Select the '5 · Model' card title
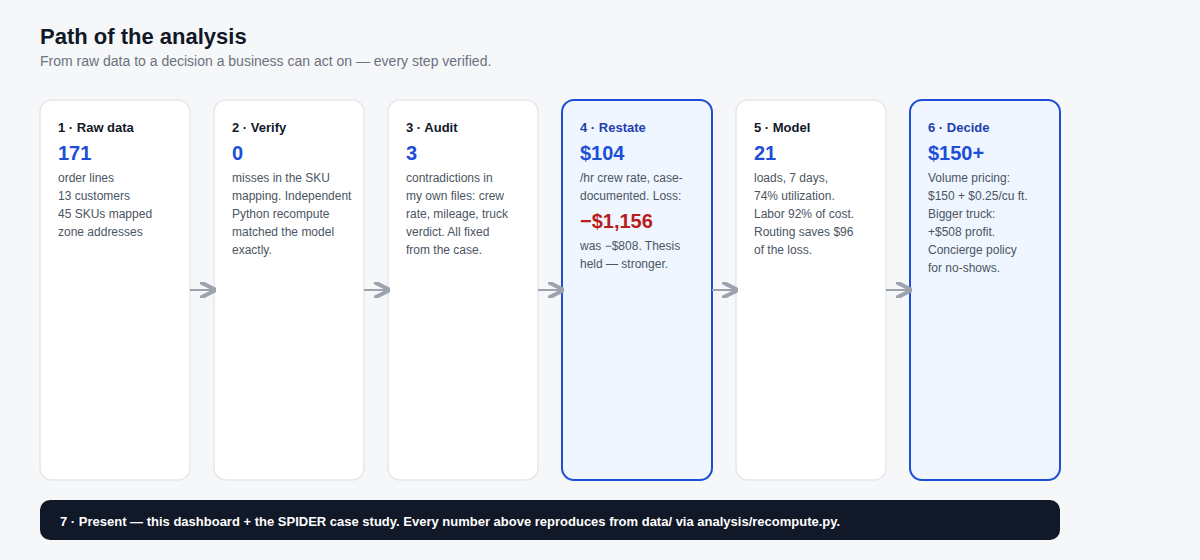1200x560 pixels. coord(782,128)
